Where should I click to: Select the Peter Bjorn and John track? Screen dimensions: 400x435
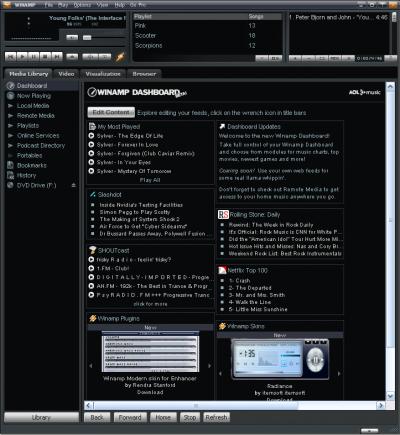[x=338, y=17]
